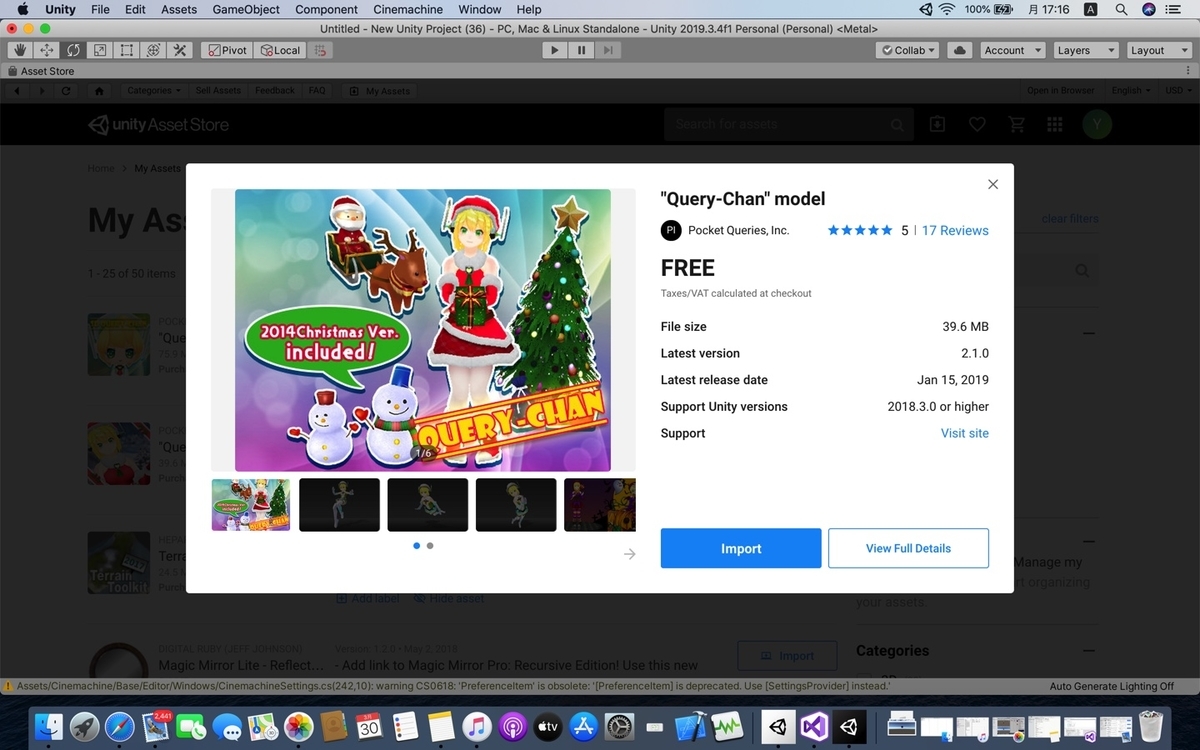Open the Layers dropdown
Image resolution: width=1200 pixels, height=750 pixels.
coord(1084,50)
